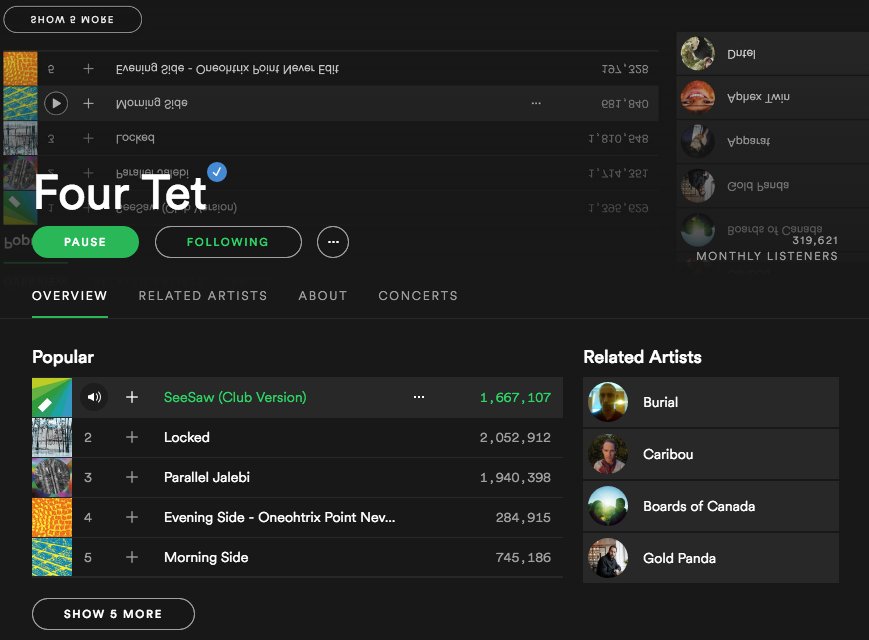This screenshot has width=869, height=640.
Task: Switch to the RELATED ARTISTS tab
Action: coord(203,296)
